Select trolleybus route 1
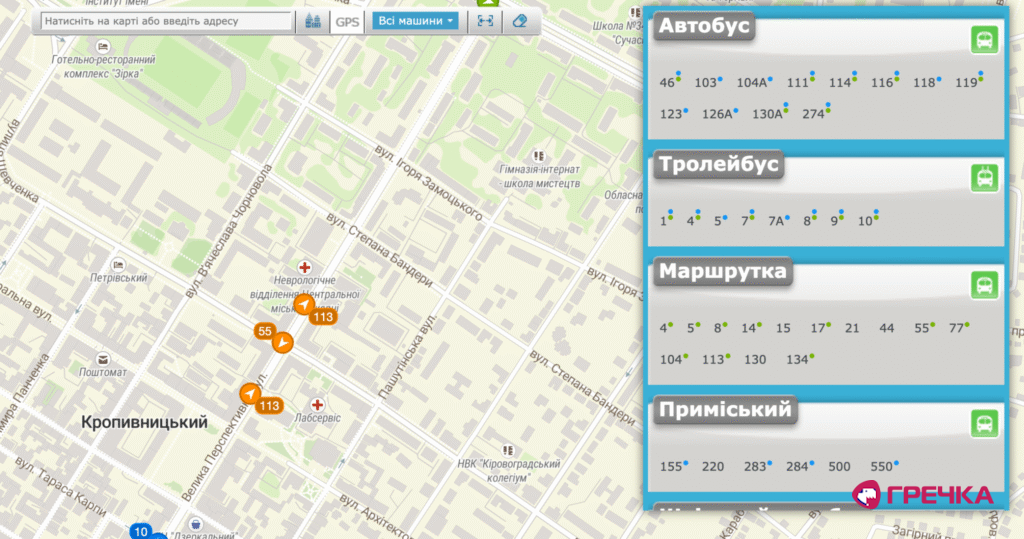The height and width of the screenshot is (539, 1024). 665,221
